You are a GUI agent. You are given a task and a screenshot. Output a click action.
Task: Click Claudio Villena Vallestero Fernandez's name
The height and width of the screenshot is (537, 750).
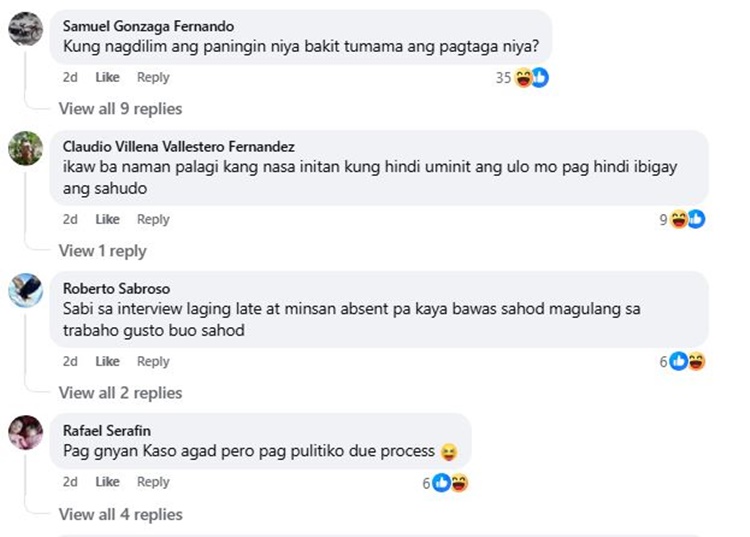pos(179,148)
